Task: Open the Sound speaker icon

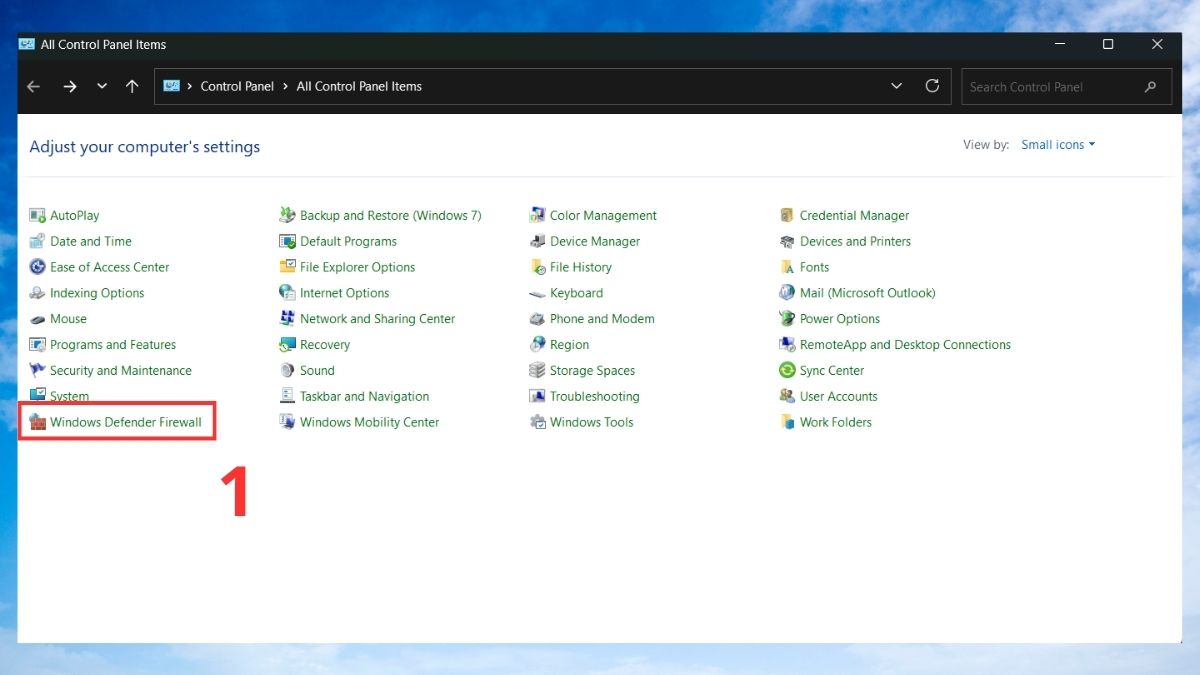Action: click(288, 371)
